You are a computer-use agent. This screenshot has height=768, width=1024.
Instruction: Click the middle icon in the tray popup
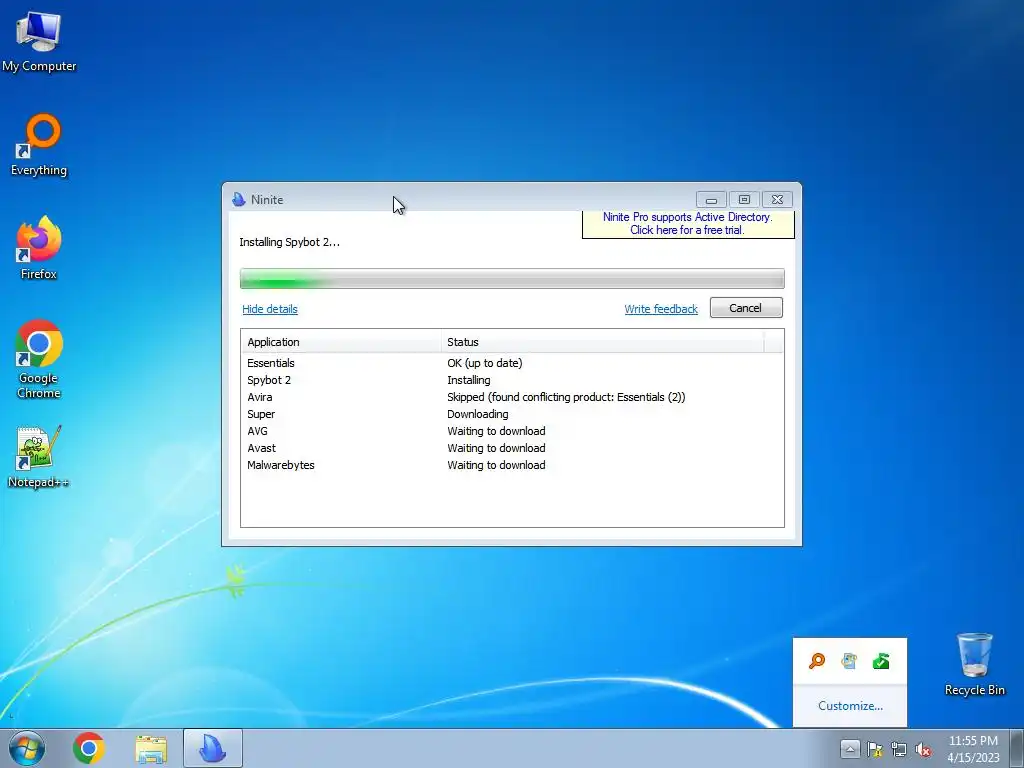(849, 661)
